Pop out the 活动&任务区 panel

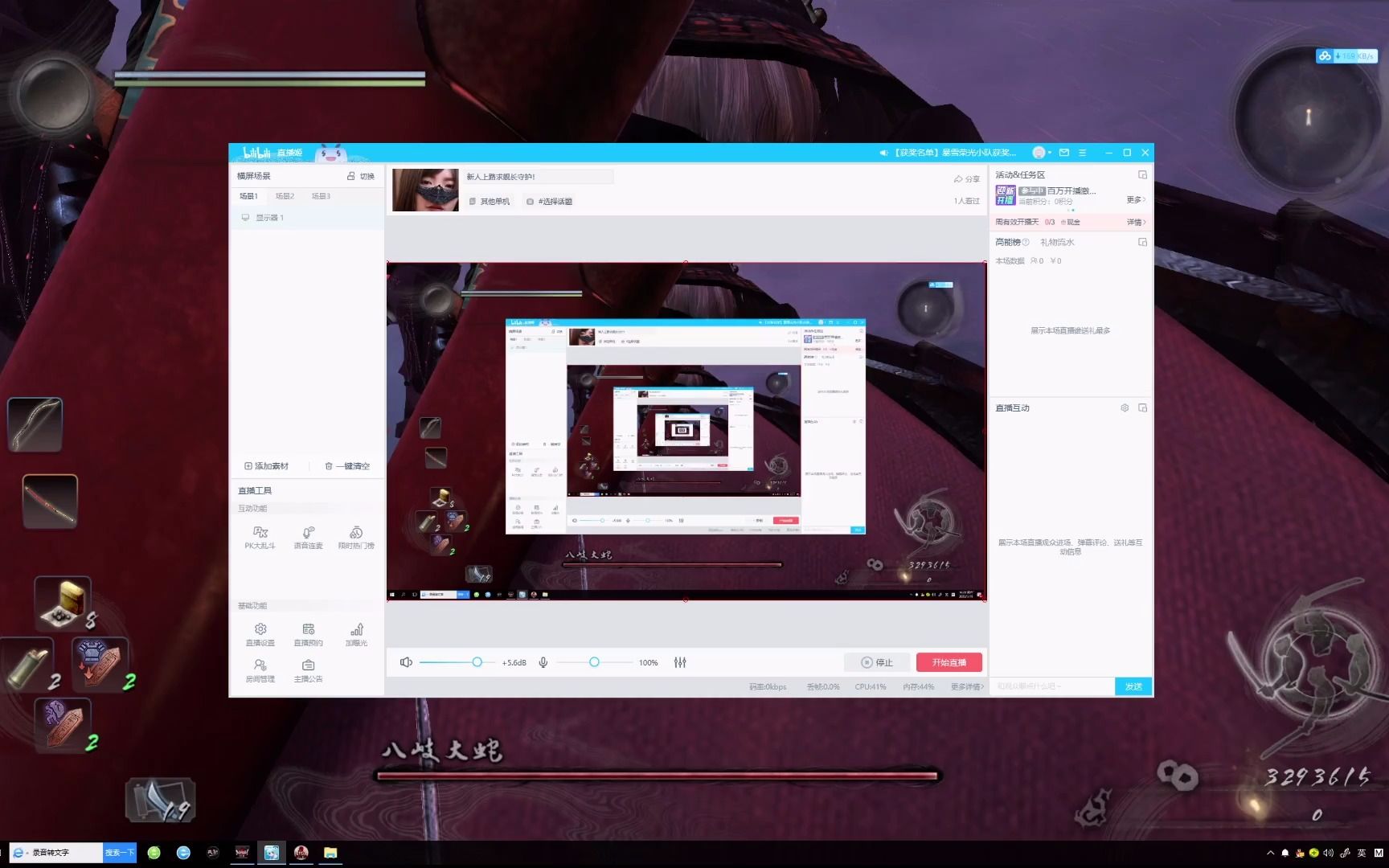[x=1143, y=174]
